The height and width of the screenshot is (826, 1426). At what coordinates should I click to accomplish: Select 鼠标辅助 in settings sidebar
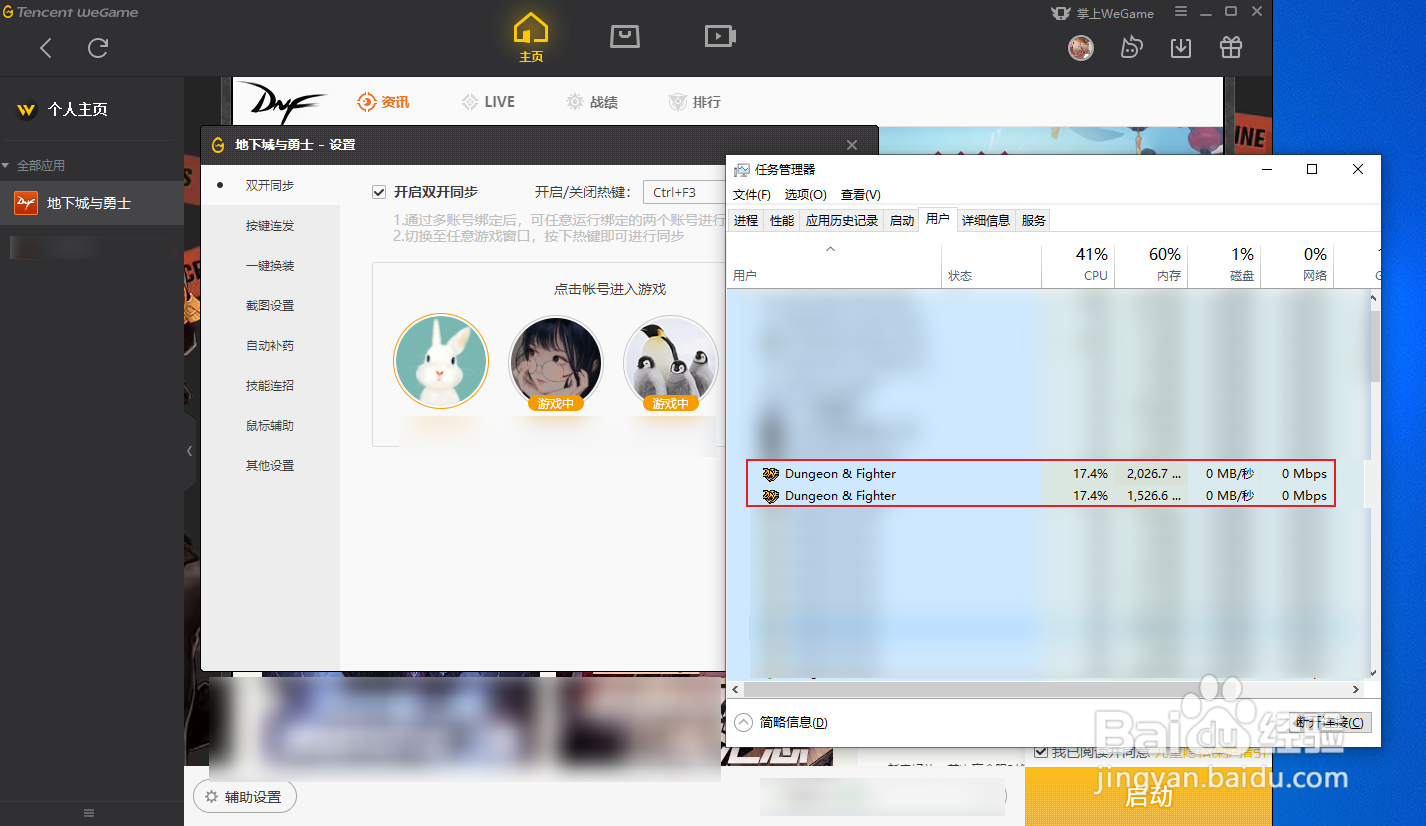270,426
